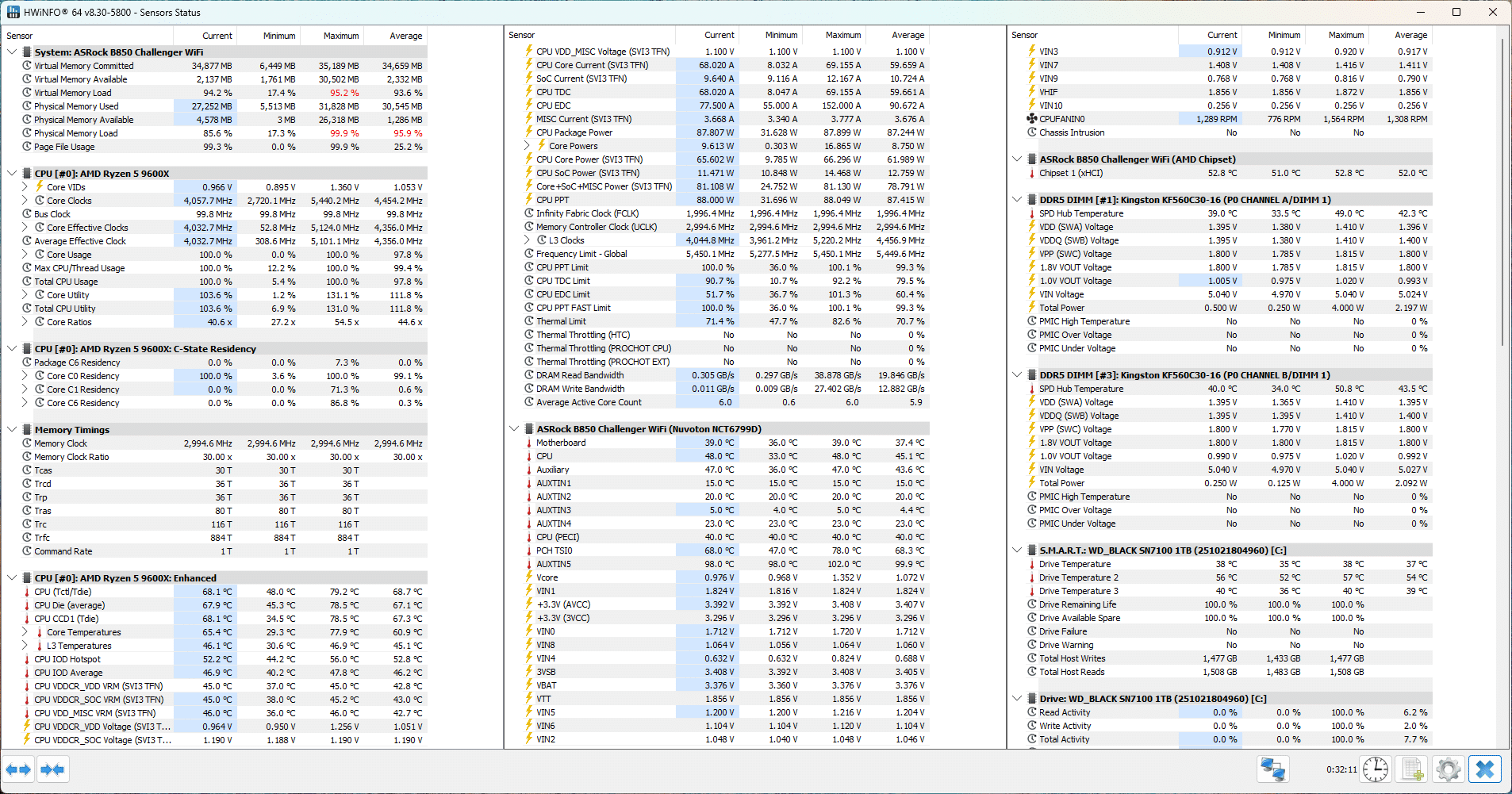
Task: Collapse the S.M.A.R.T.: WD_BLACK SN7100 group
Action: coord(1017,550)
